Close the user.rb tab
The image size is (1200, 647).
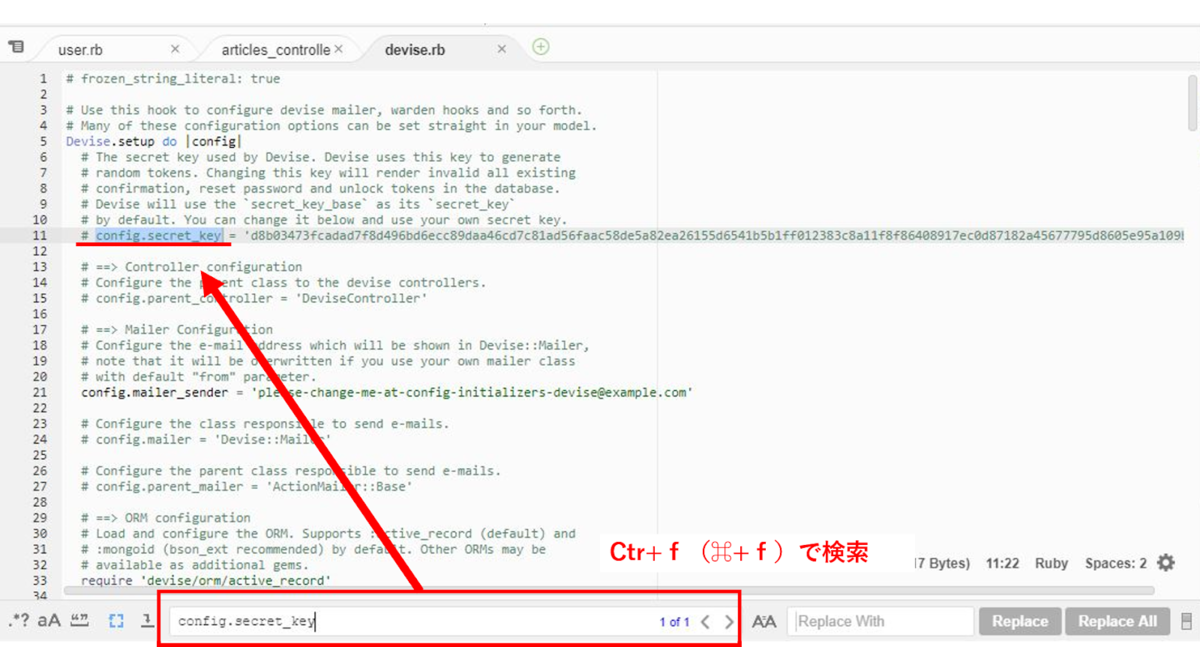[x=175, y=48]
